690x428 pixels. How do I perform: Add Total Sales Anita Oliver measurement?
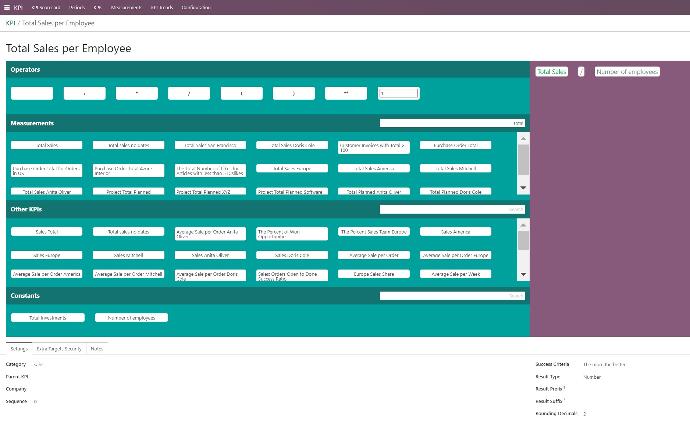47,191
